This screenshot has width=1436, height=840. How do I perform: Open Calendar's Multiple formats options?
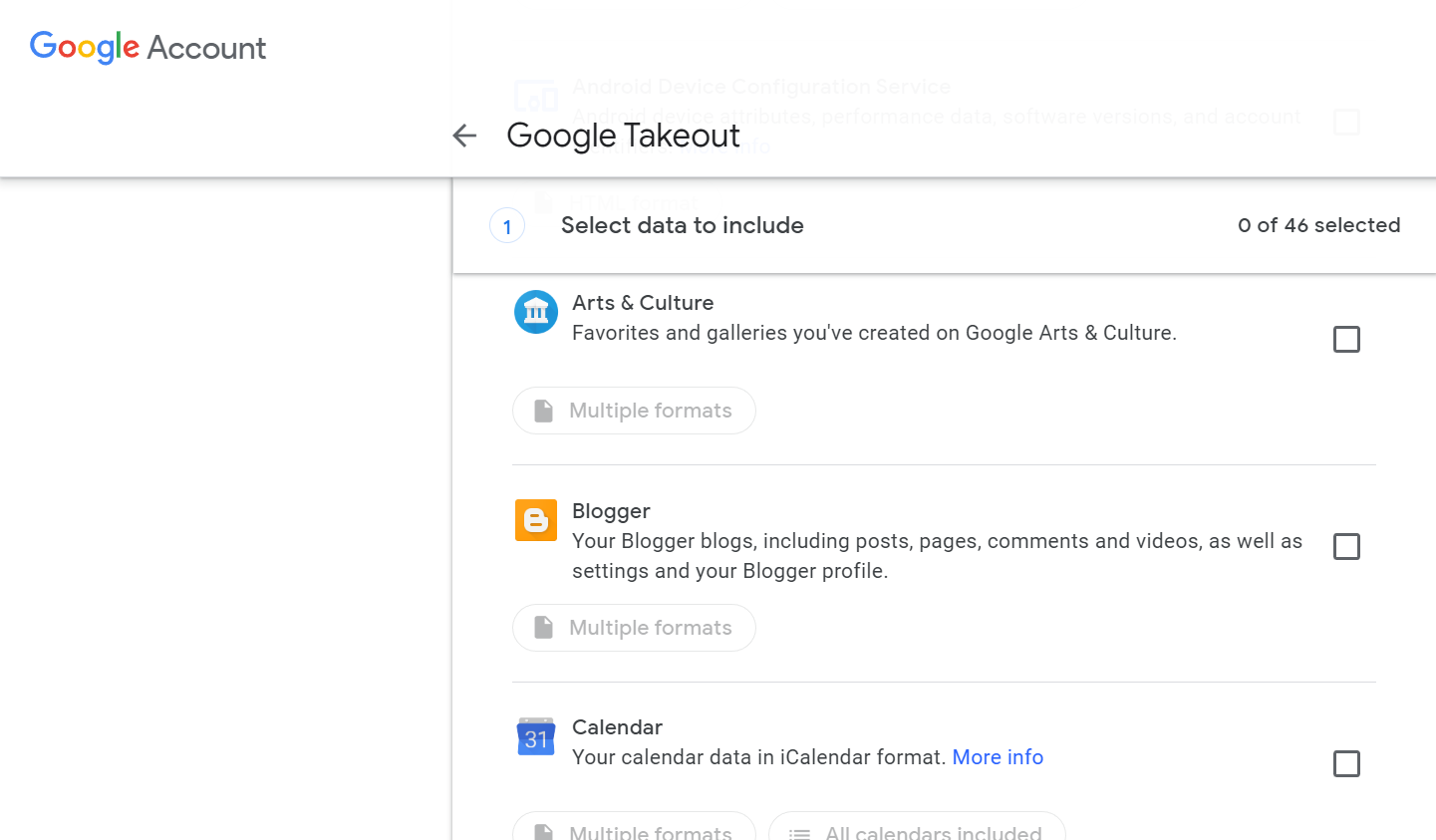634,829
